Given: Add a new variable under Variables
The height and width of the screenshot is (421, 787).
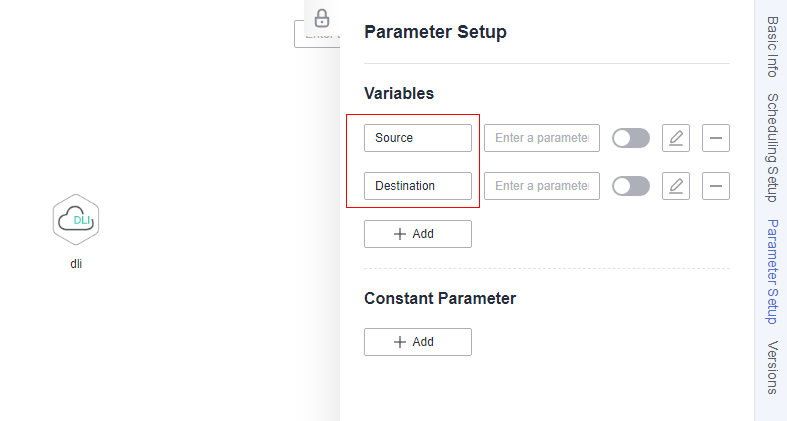Looking at the screenshot, I should [417, 234].
